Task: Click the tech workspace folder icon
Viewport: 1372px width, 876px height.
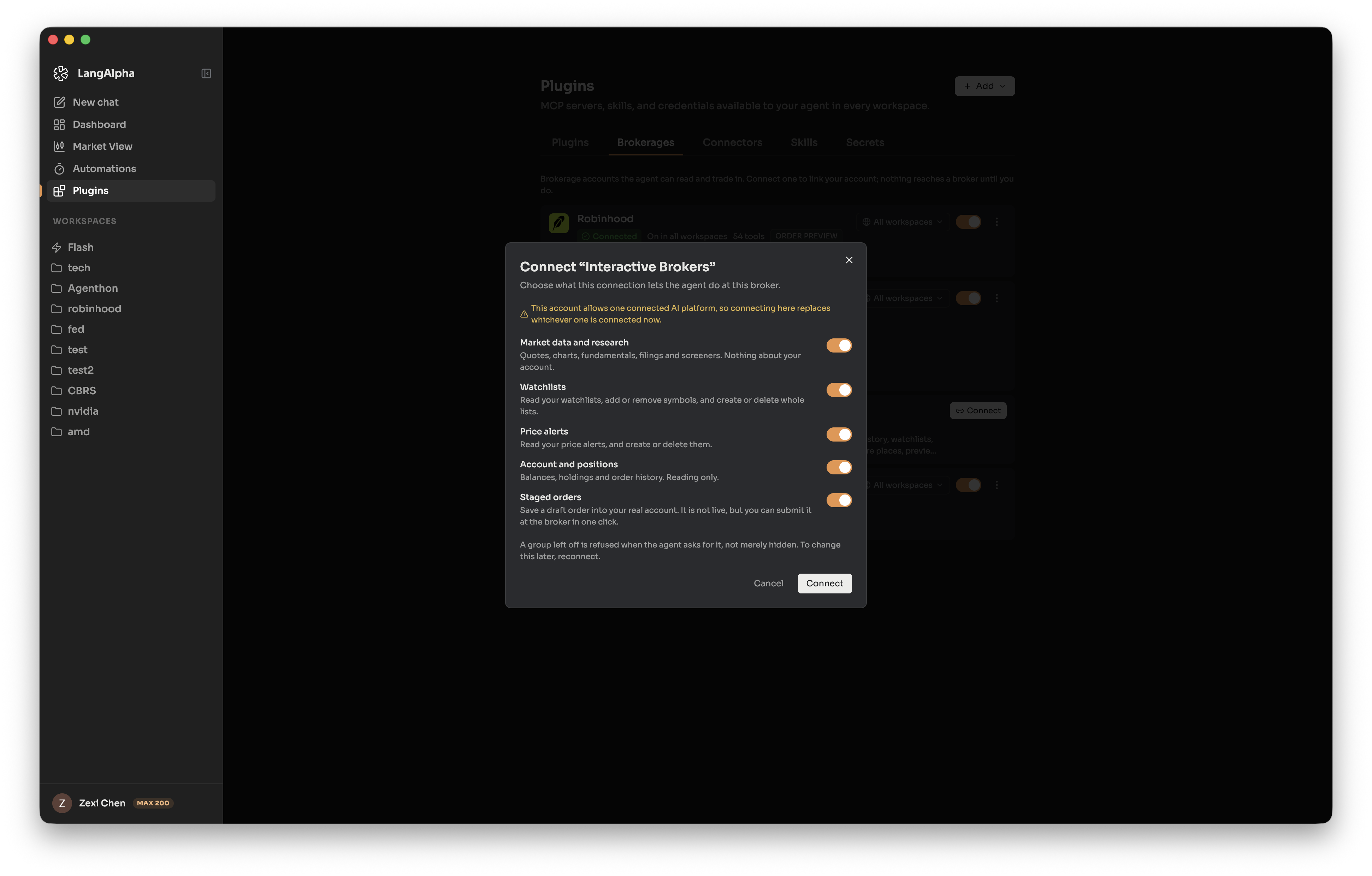Action: point(57,268)
